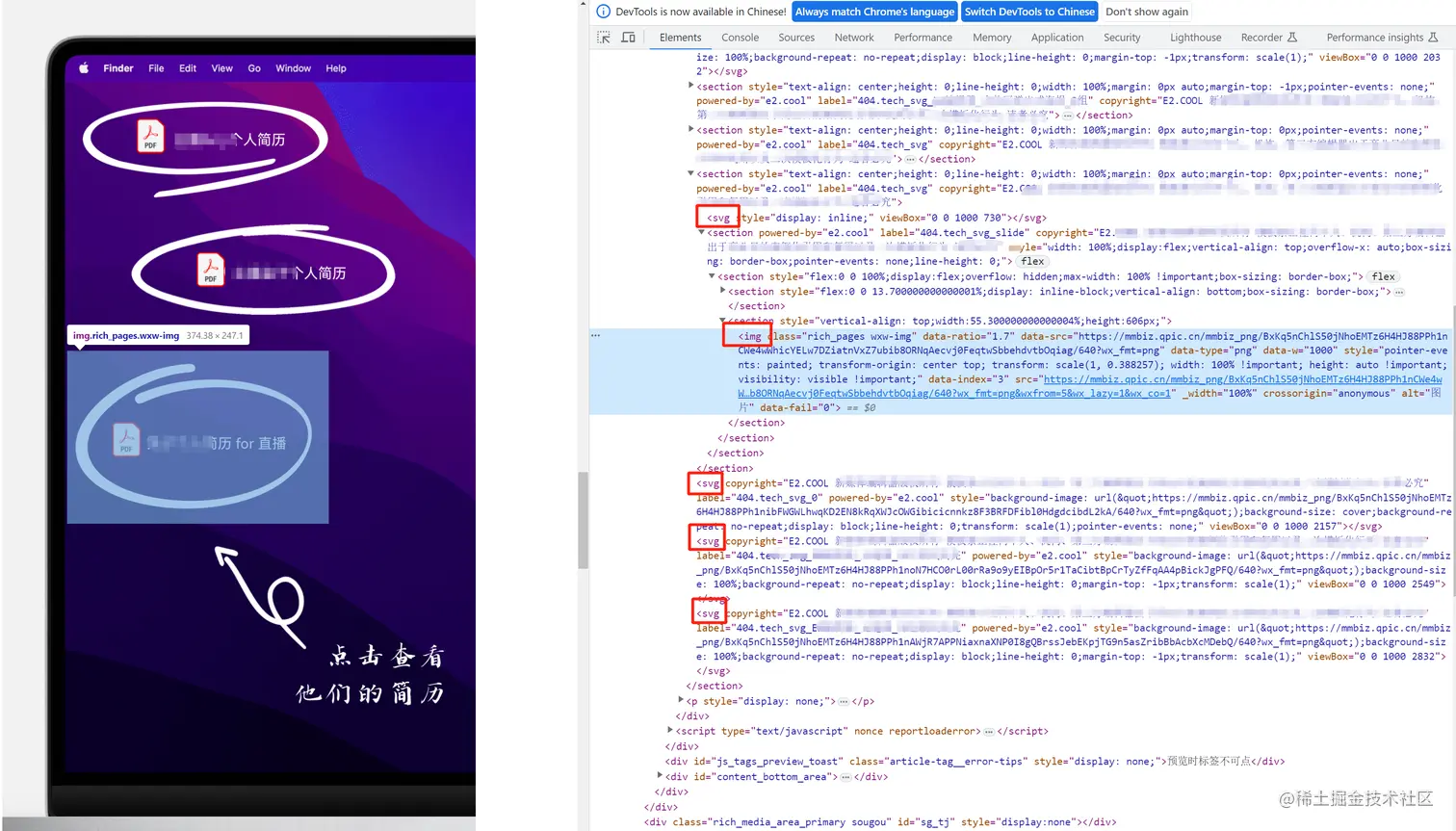Open the Lighthouse tab
Image resolution: width=1456 pixels, height=831 pixels.
(x=1195, y=38)
